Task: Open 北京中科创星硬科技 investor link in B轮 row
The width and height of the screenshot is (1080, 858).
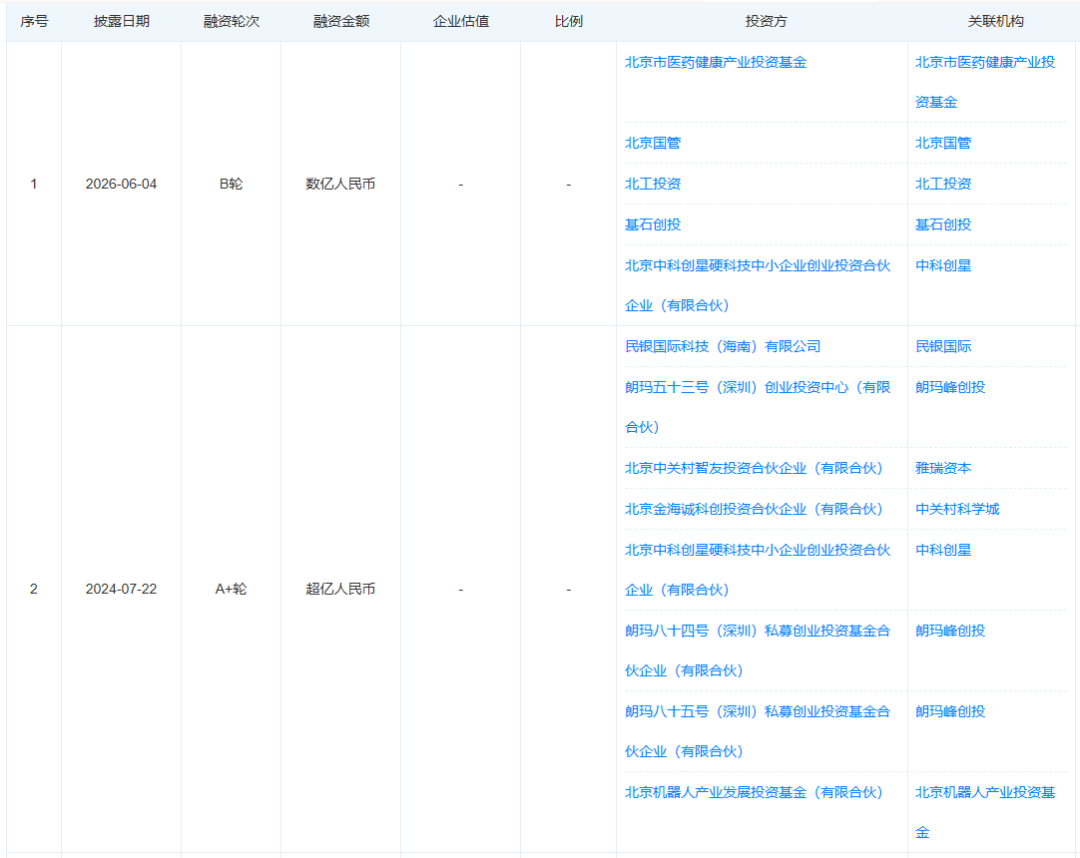Action: (758, 285)
